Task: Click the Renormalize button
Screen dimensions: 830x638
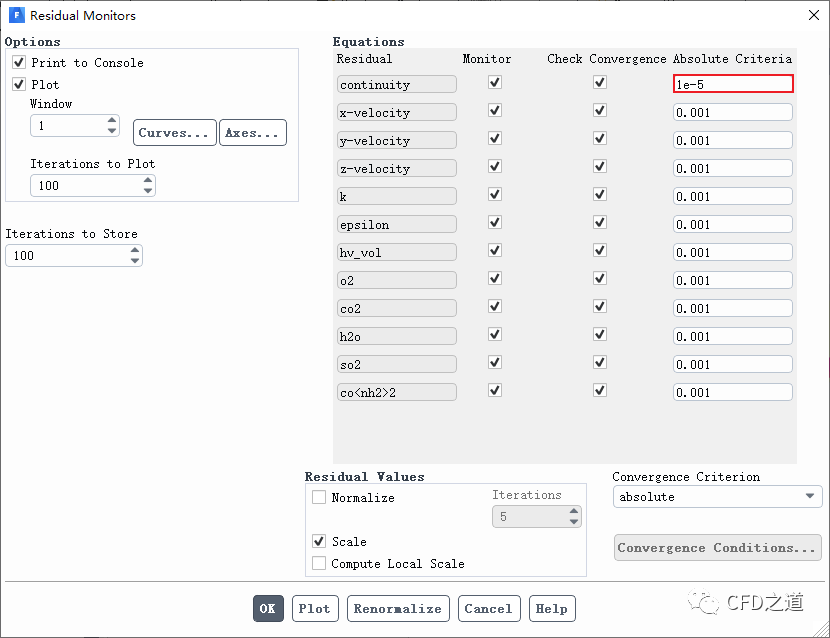Action: [397, 608]
